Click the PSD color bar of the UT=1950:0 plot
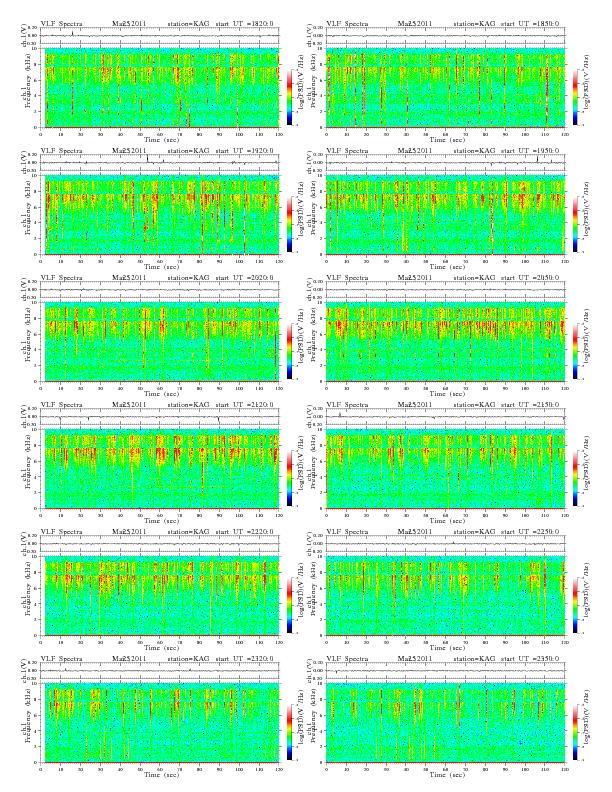Viewport: 612px width, 792px height. (x=575, y=224)
